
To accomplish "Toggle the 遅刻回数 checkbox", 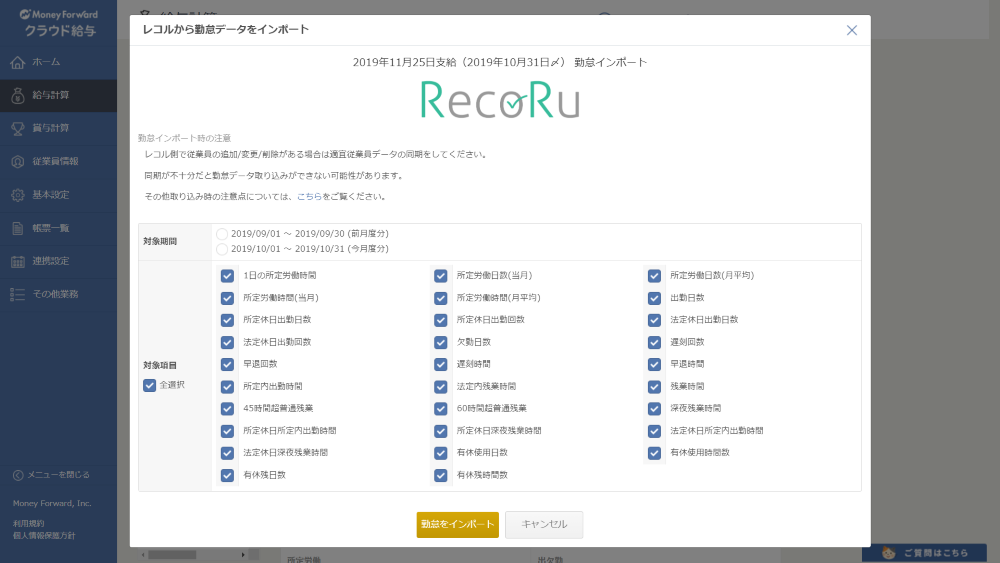I will tap(654, 342).
